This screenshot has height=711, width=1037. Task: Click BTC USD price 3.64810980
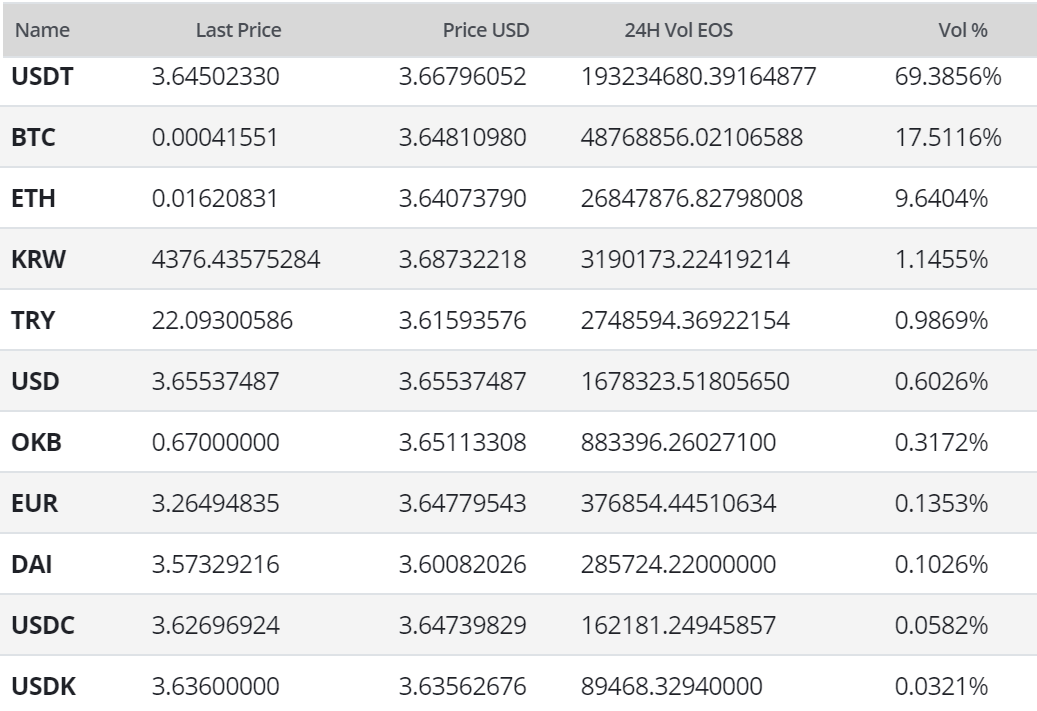pyautogui.click(x=462, y=138)
